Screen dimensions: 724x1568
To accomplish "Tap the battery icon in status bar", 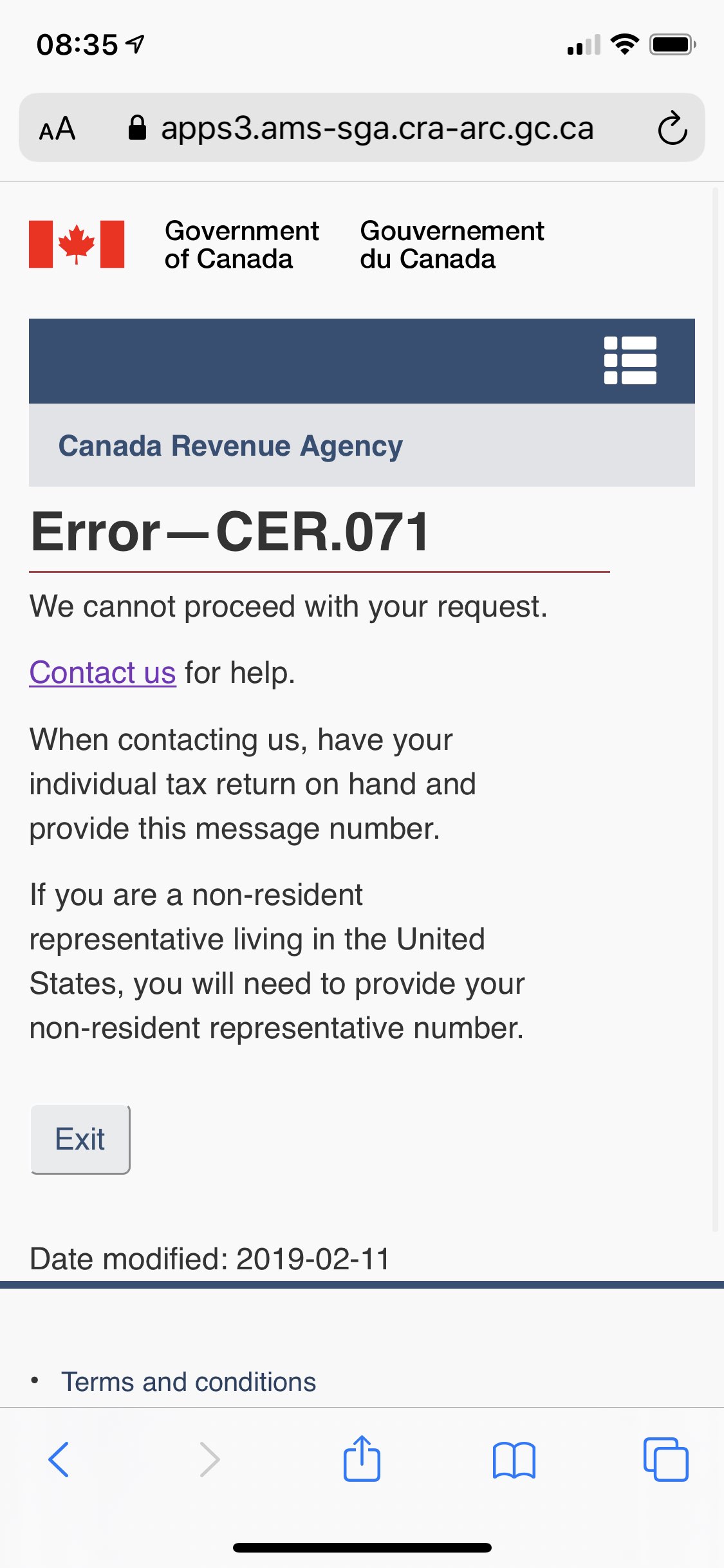I will [672, 45].
